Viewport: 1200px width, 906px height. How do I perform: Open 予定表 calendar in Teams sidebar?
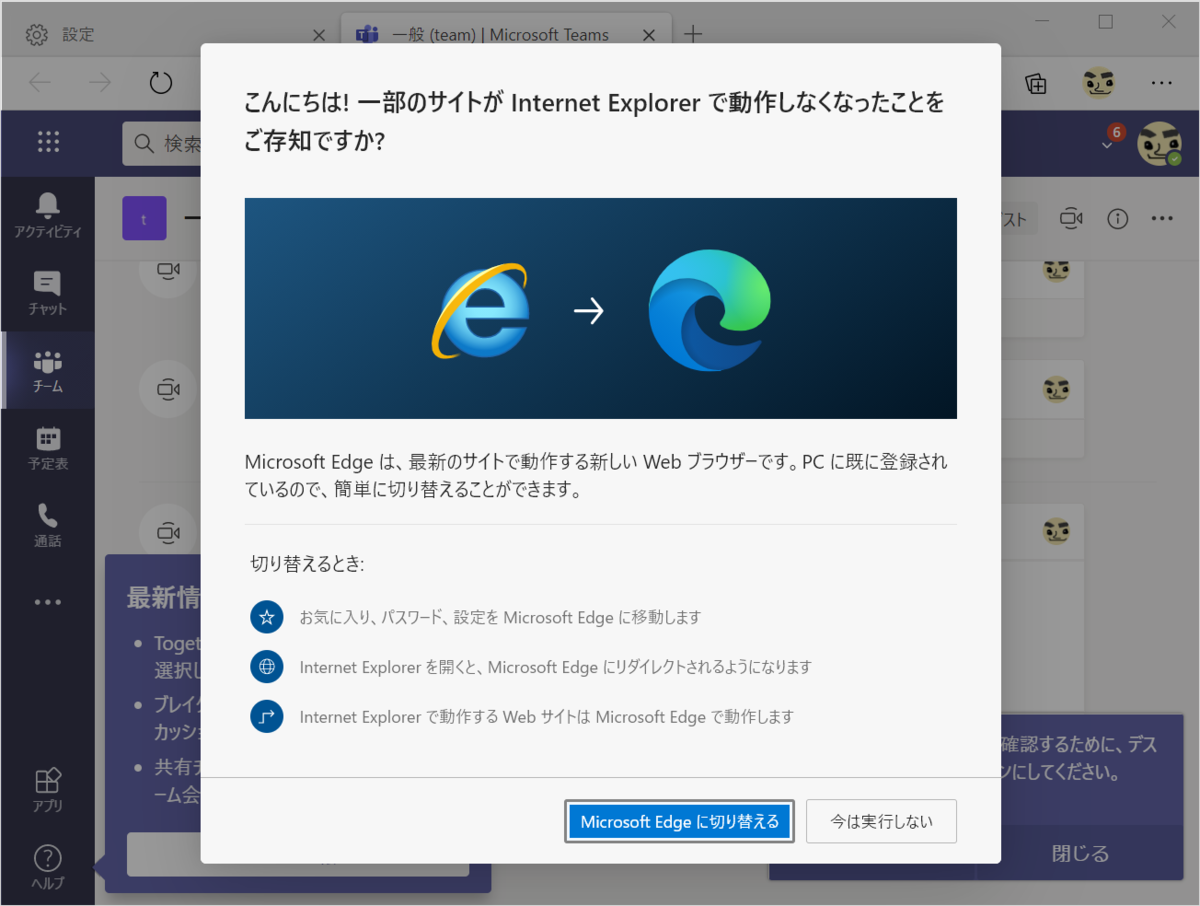48,448
